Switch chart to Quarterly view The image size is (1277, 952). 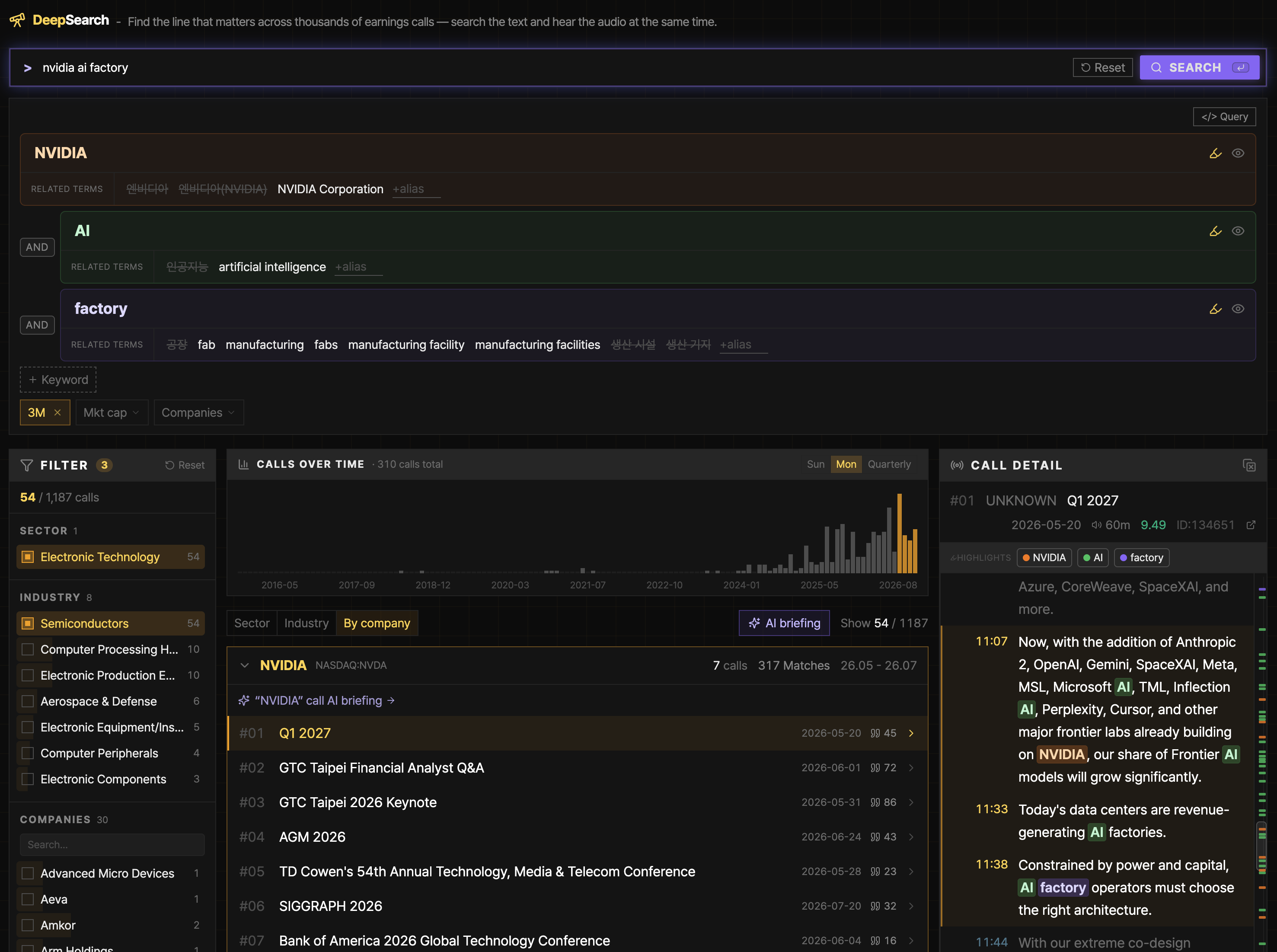[889, 464]
